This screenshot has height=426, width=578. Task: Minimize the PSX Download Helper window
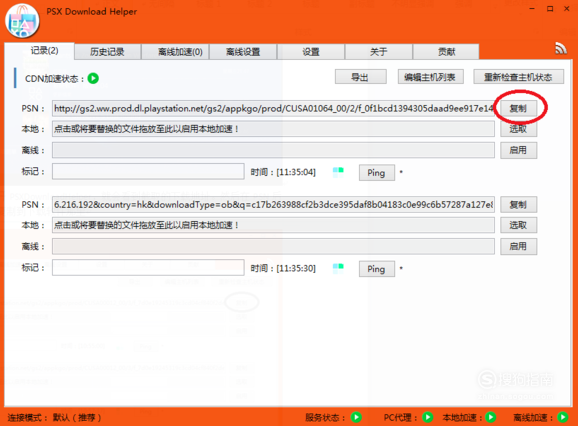coord(532,8)
